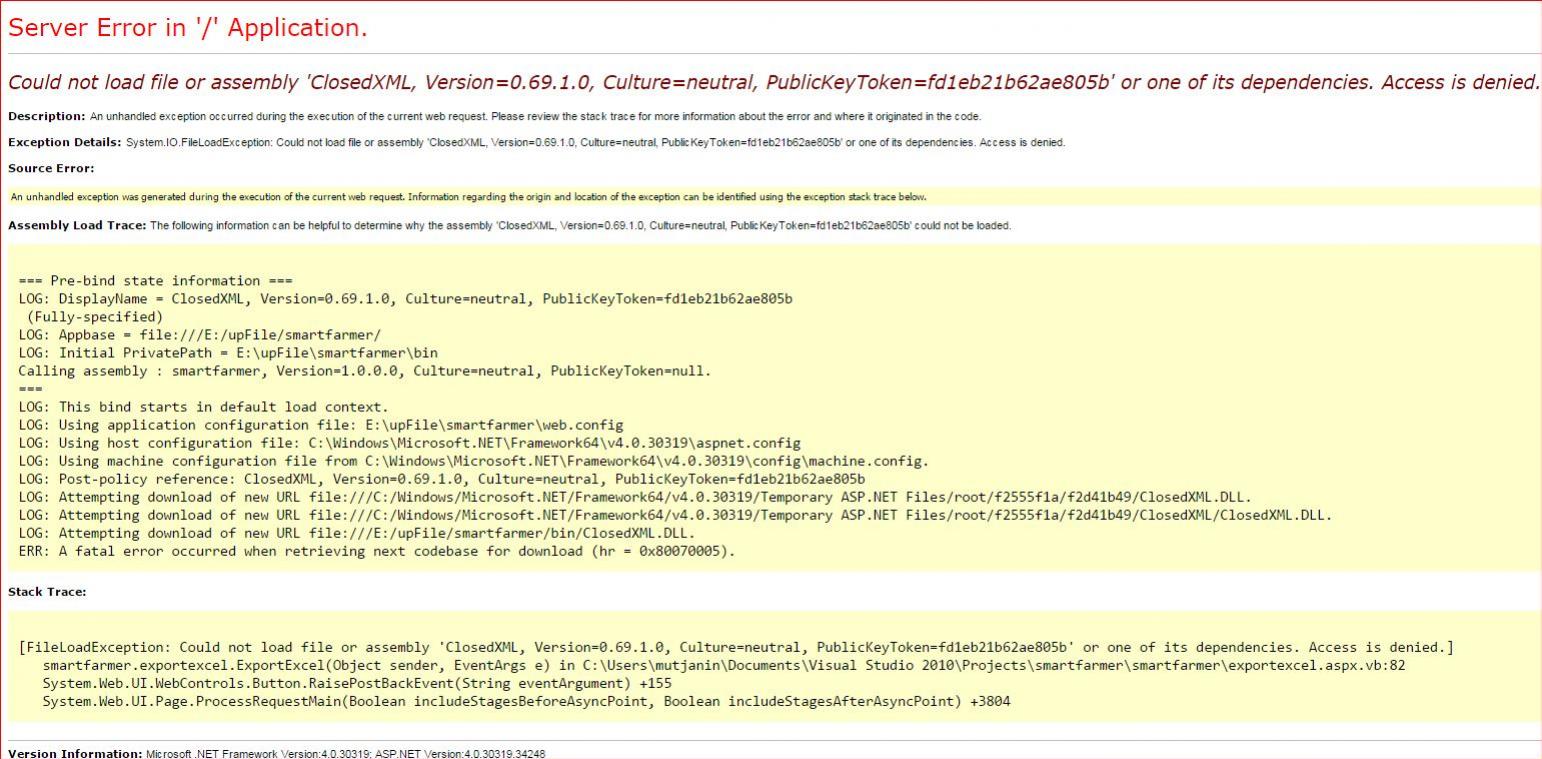Click the "LOG: Initial PrivatePath" line
The image size is (1542, 759).
click(x=228, y=353)
